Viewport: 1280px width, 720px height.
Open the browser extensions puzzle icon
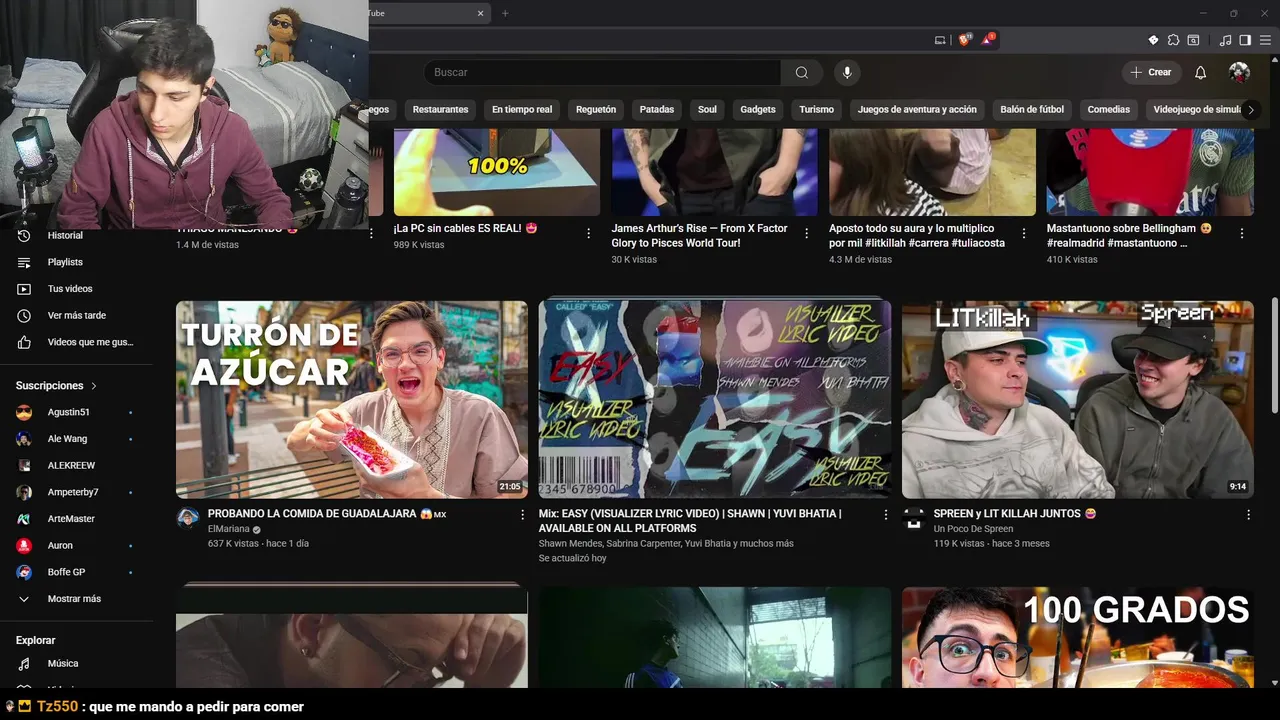[x=1173, y=40]
